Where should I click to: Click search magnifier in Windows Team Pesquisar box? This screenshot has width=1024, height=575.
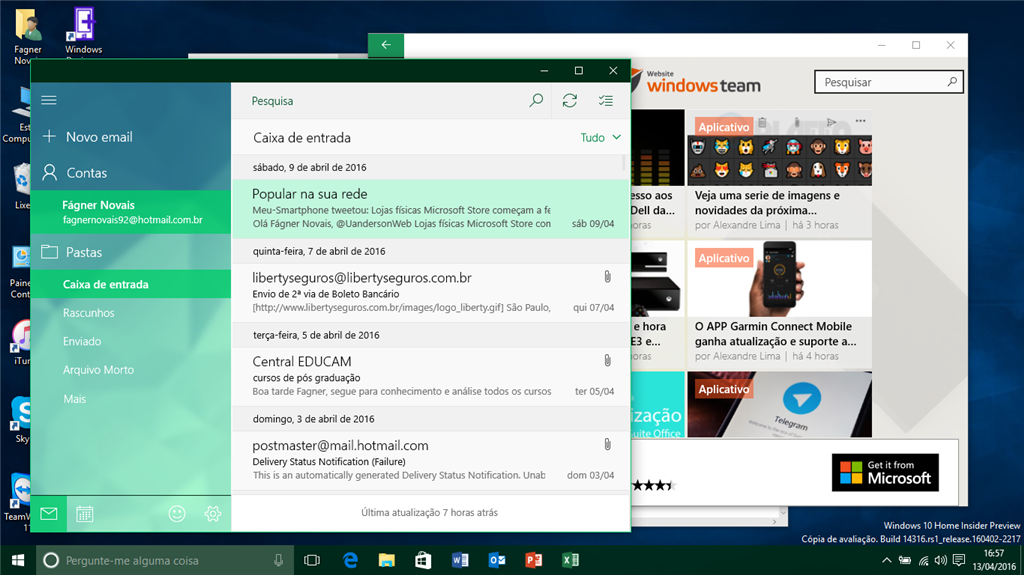click(x=952, y=82)
